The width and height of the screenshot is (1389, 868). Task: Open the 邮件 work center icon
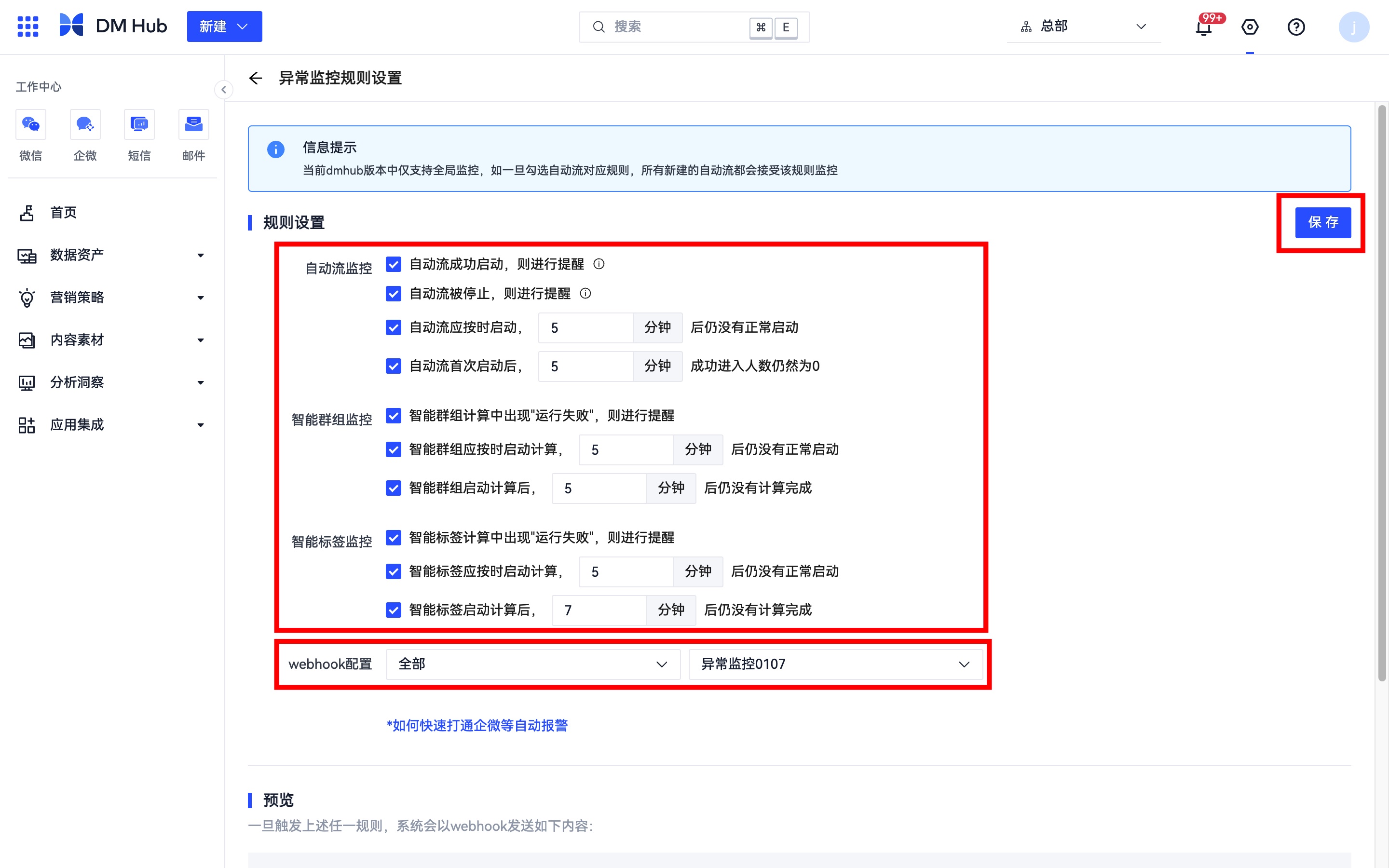pyautogui.click(x=193, y=124)
